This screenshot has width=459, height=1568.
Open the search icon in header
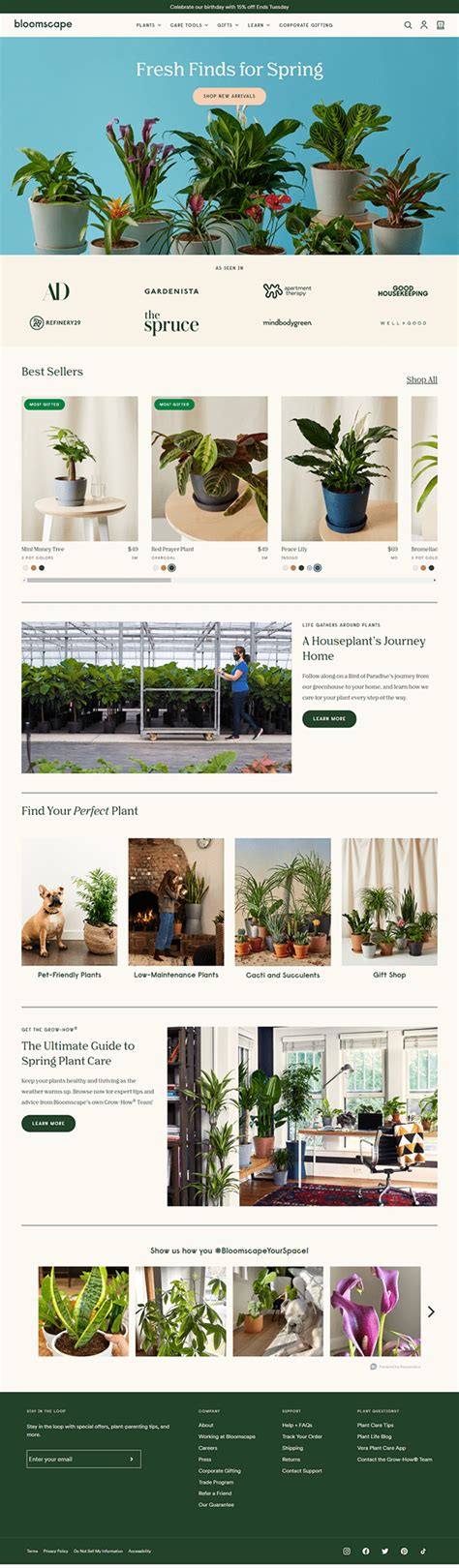(x=408, y=25)
